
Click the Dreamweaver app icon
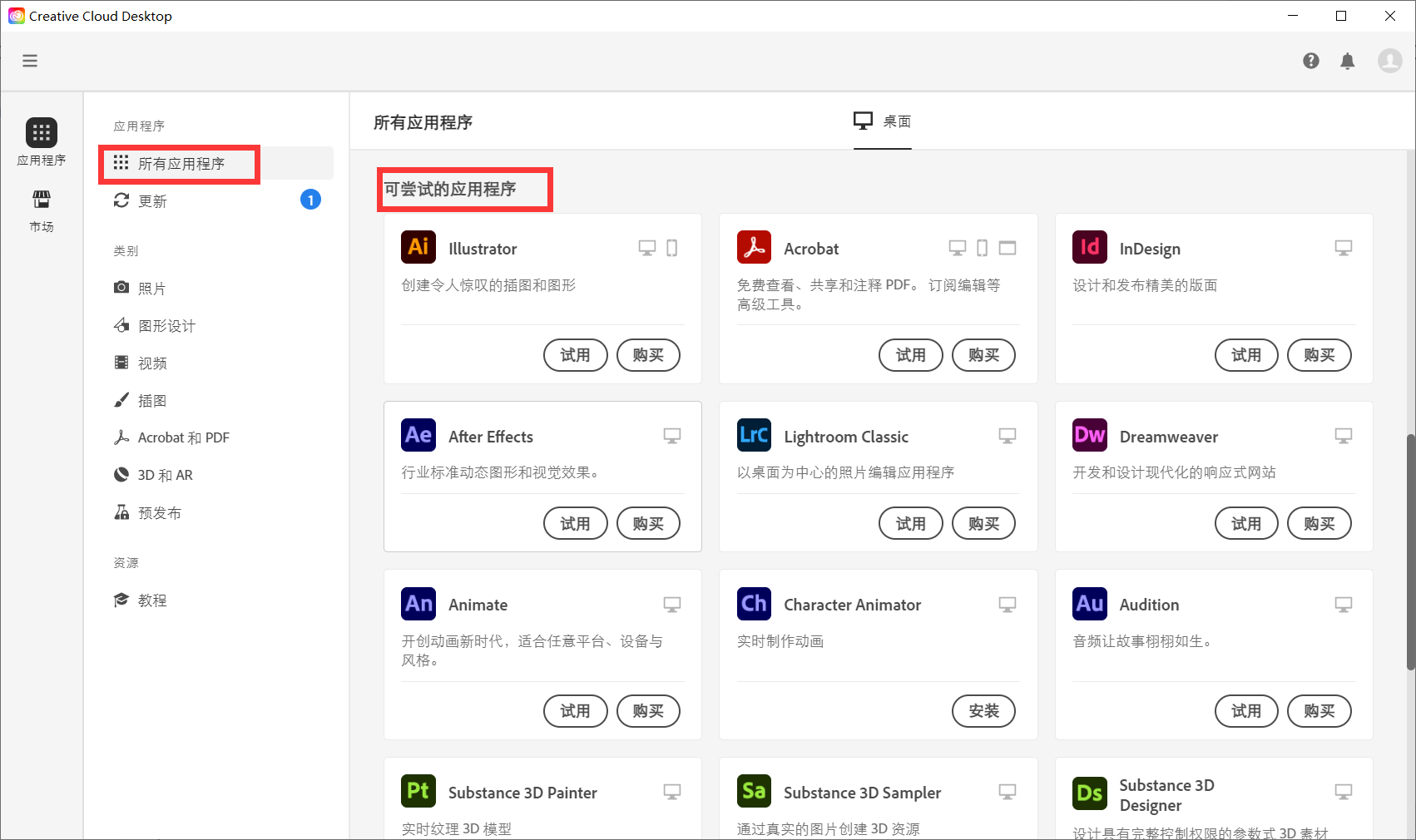pyautogui.click(x=1089, y=435)
